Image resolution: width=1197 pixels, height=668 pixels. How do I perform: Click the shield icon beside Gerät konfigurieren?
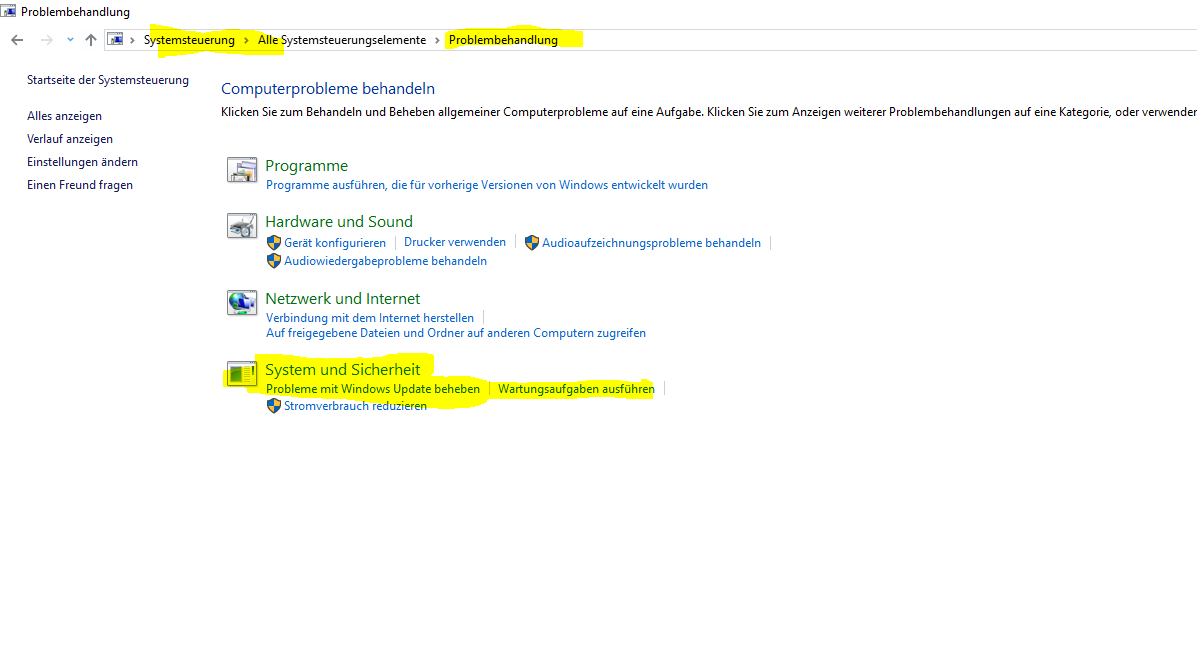tap(274, 243)
